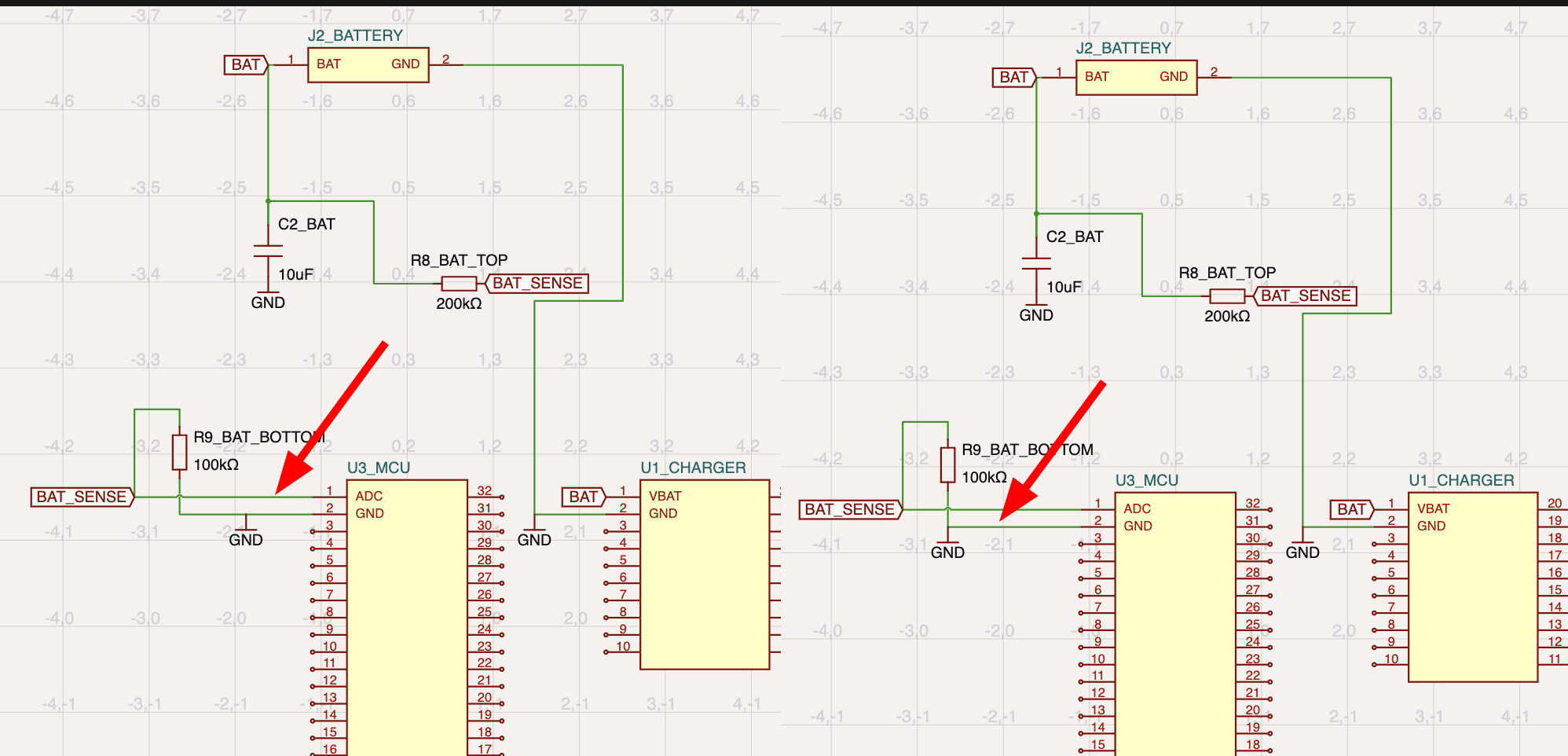Select the J2_BATTERY connector in right schematic
This screenshot has height=756, width=1568.
pos(1137,77)
